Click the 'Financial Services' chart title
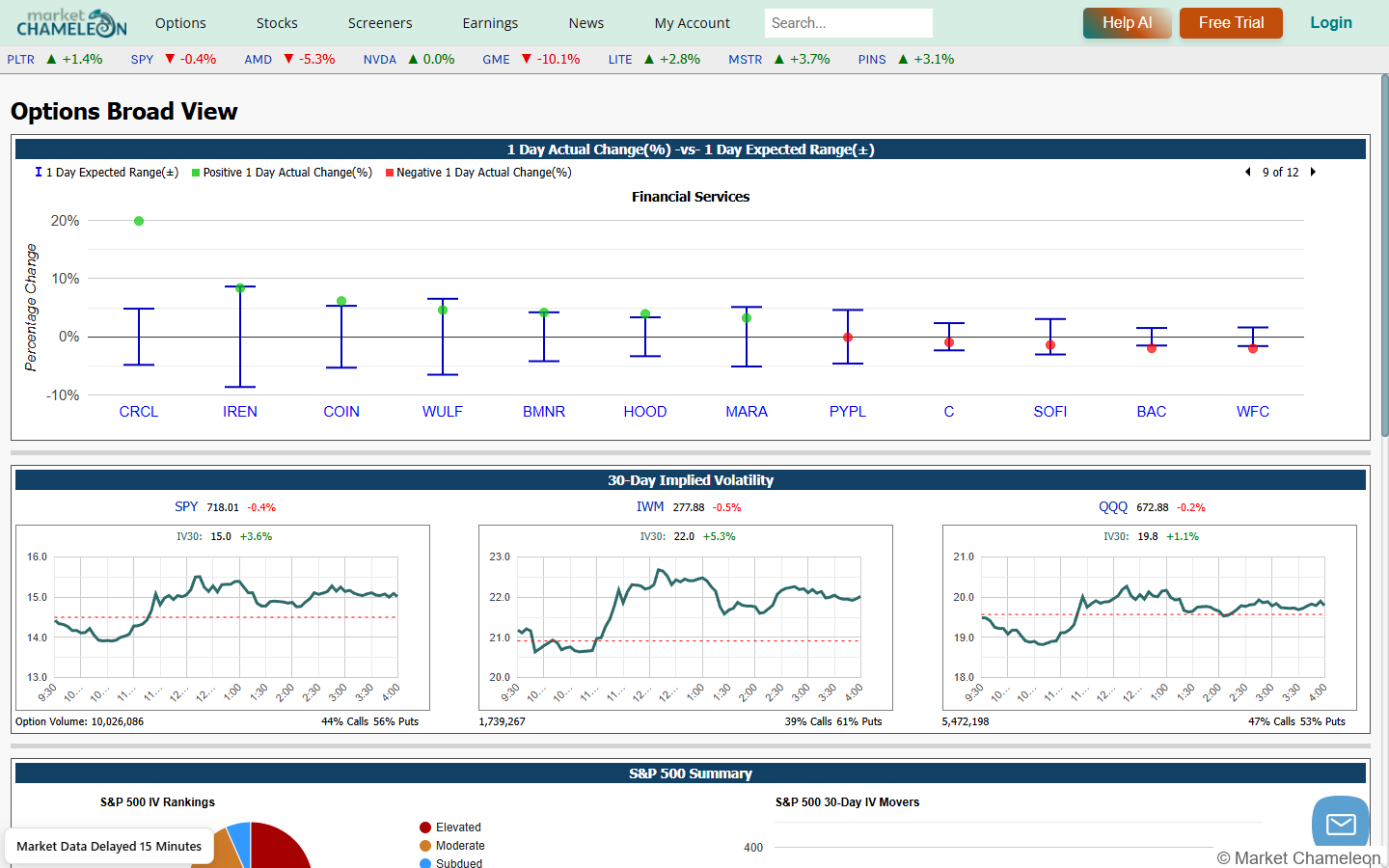Screen dimensions: 1389x868 point(691,197)
